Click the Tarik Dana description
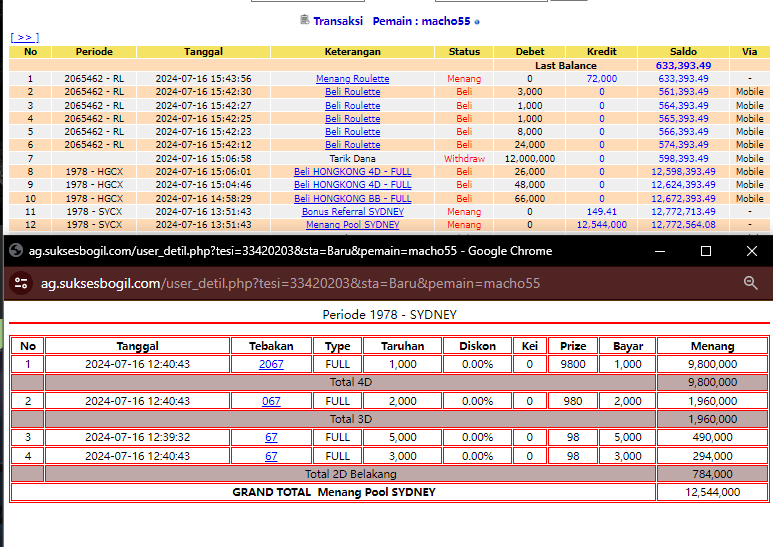Image resolution: width=773 pixels, height=547 pixels. tap(352, 159)
